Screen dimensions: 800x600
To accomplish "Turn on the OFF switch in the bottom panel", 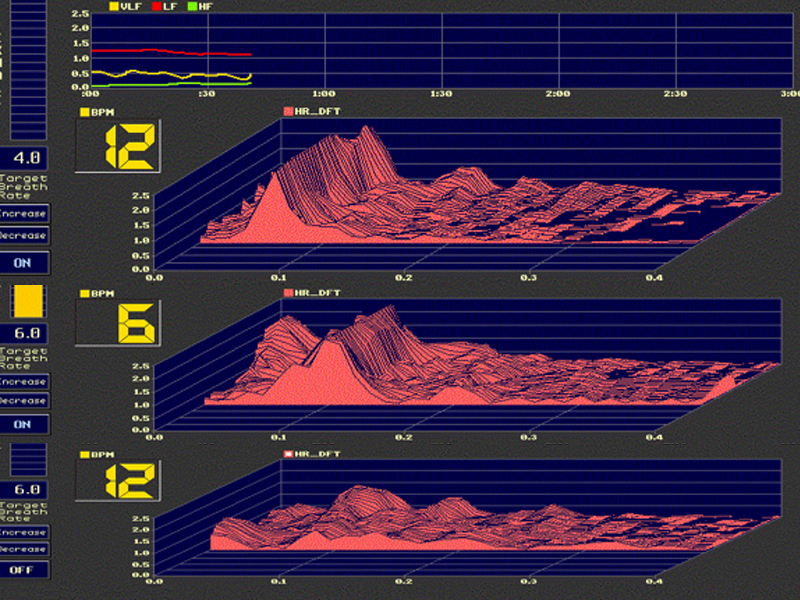I will point(24,570).
